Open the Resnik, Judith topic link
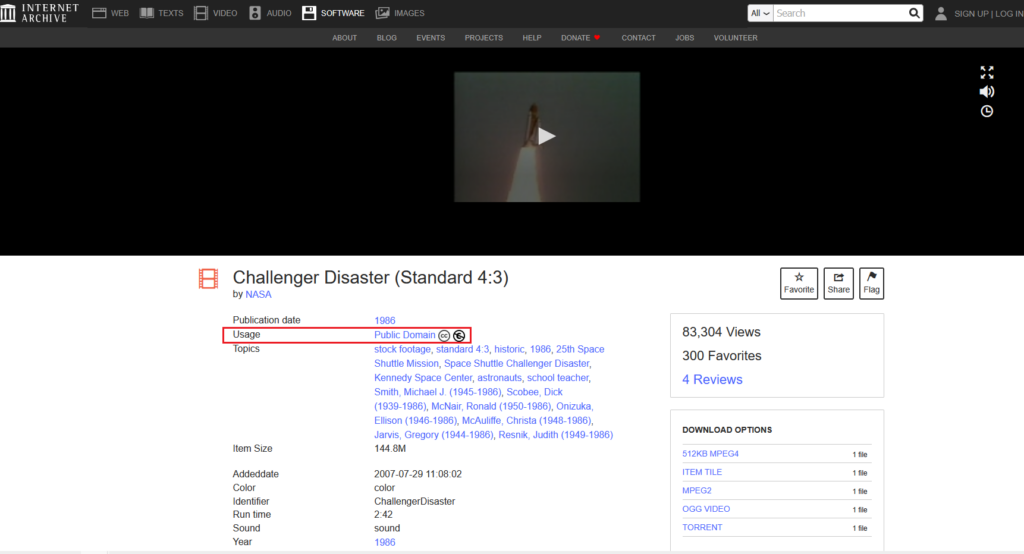Screen dimensions: 1024x554 [556, 435]
